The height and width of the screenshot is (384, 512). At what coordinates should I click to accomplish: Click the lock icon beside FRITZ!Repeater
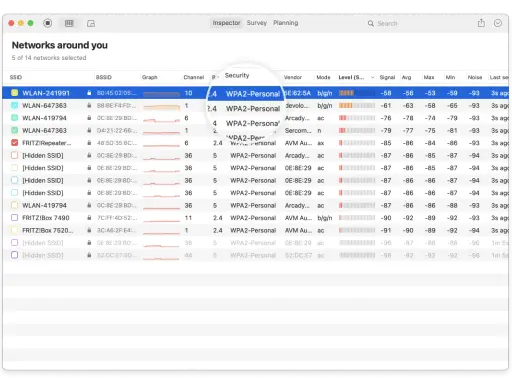point(89,143)
